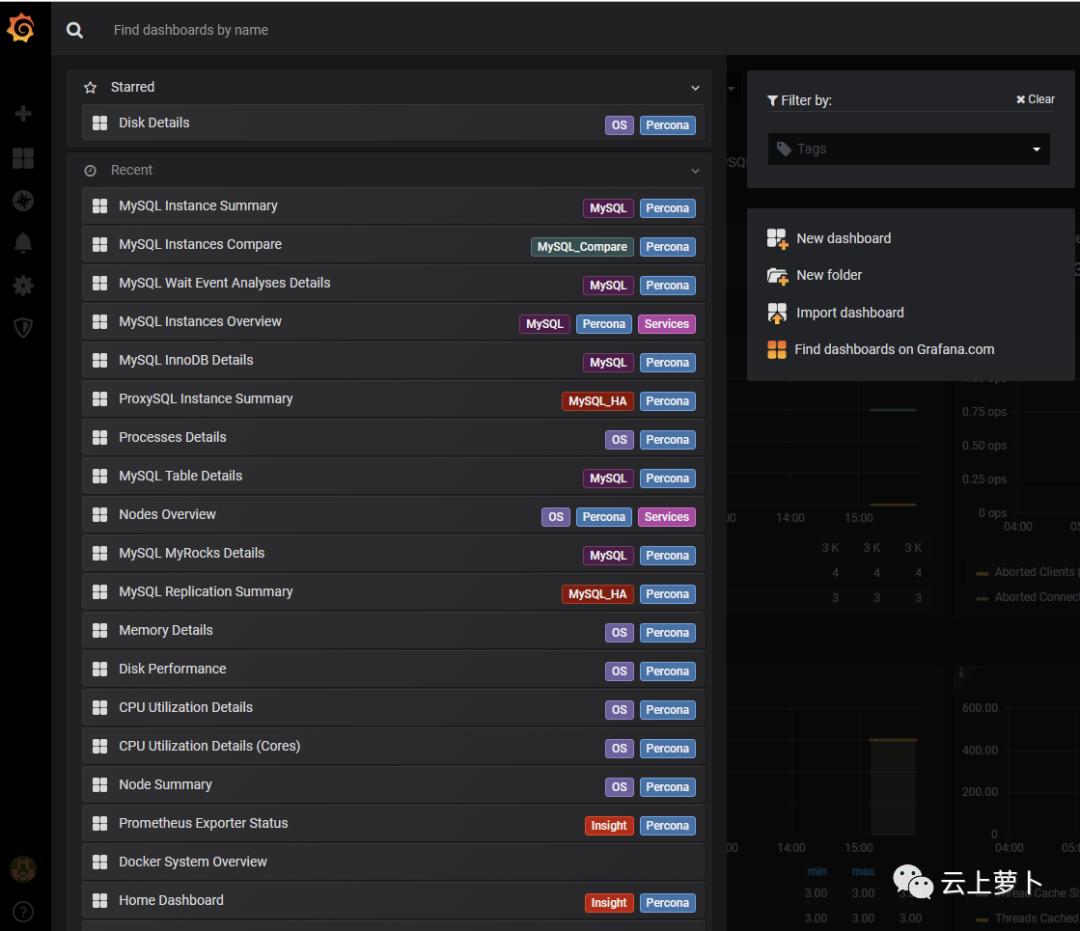Click the dashboard icon beside Memory Details
Viewport: 1080px width, 931px height.
pyautogui.click(x=100, y=630)
